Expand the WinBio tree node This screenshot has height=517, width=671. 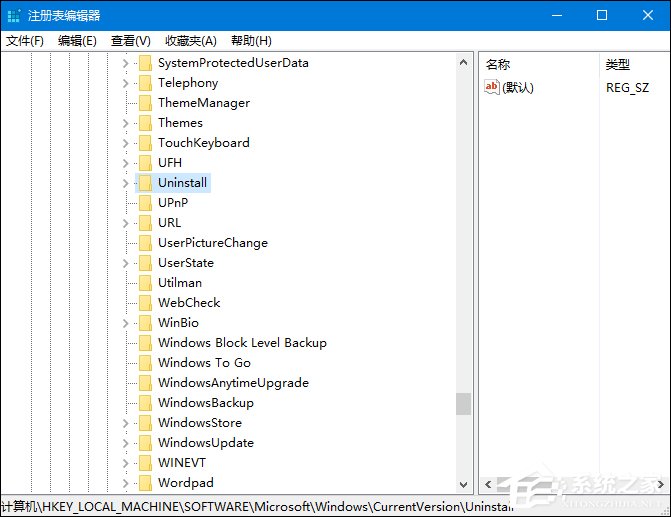click(125, 323)
